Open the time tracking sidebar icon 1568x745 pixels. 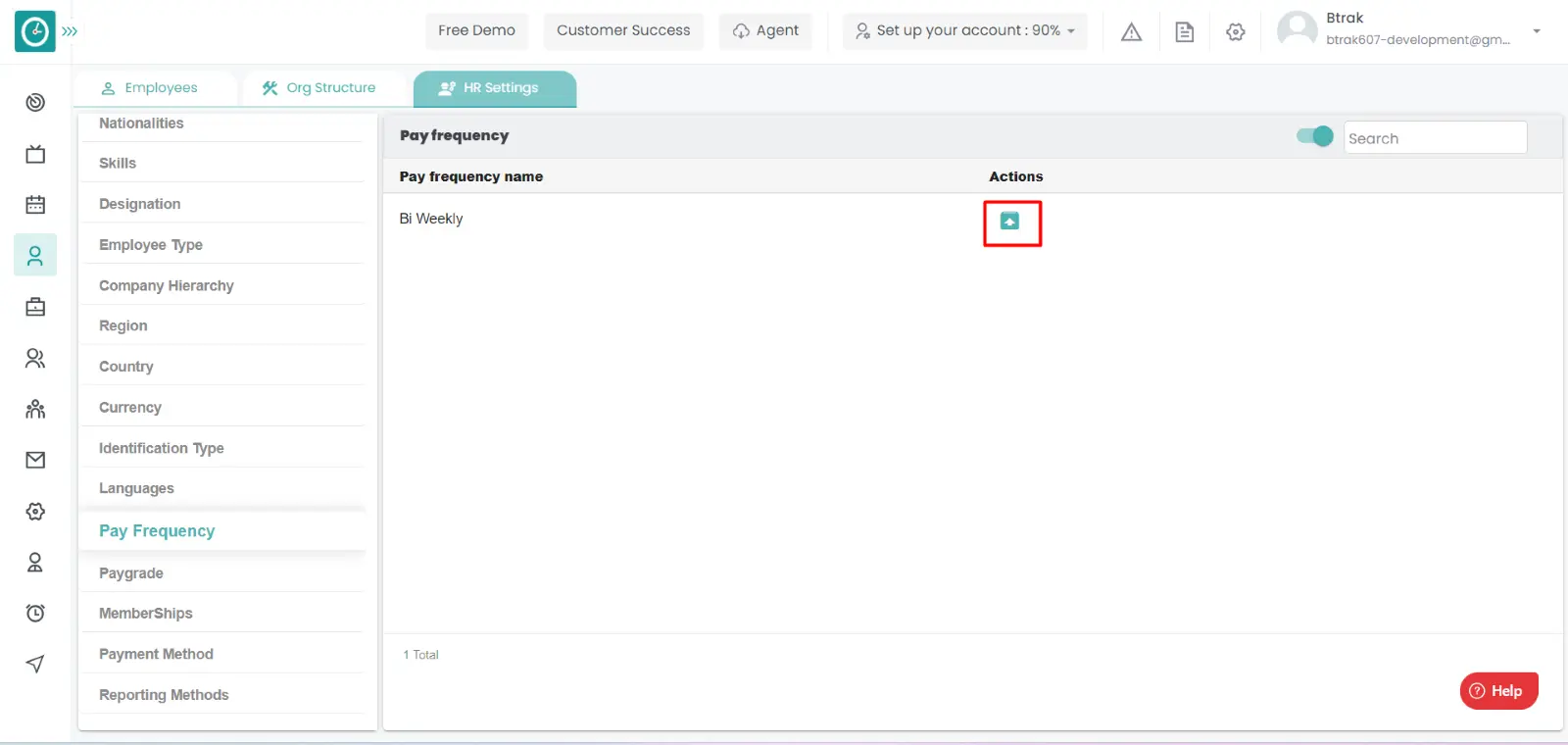coord(35,102)
